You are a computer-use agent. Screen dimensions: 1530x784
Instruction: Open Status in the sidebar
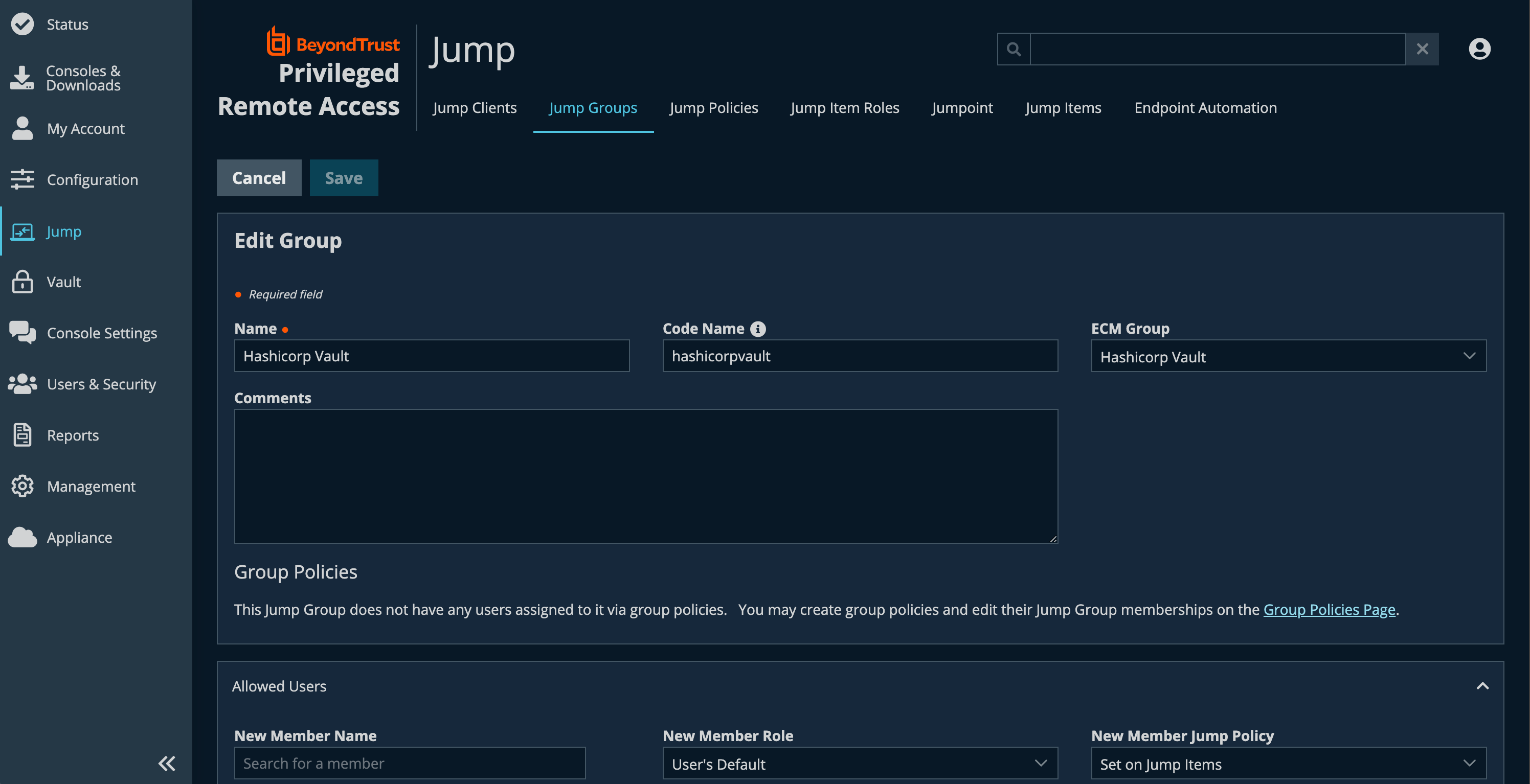(x=67, y=25)
